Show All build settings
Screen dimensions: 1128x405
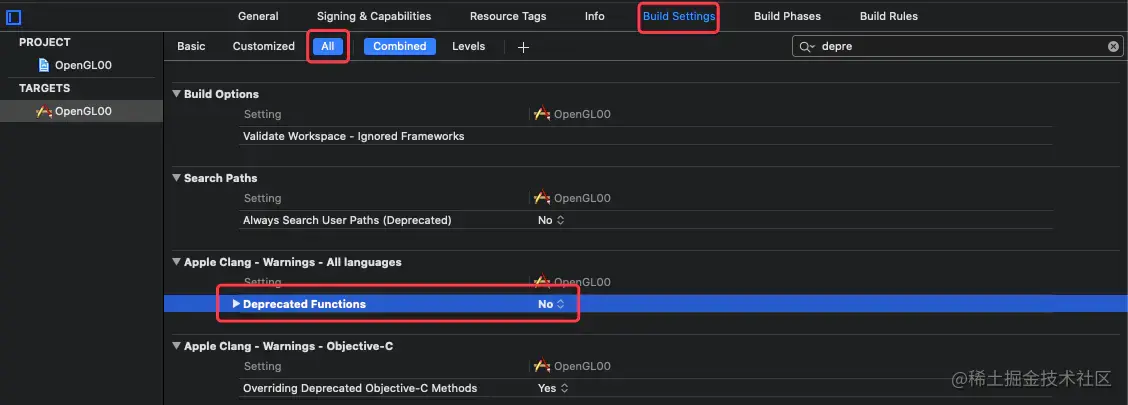pyautogui.click(x=328, y=46)
